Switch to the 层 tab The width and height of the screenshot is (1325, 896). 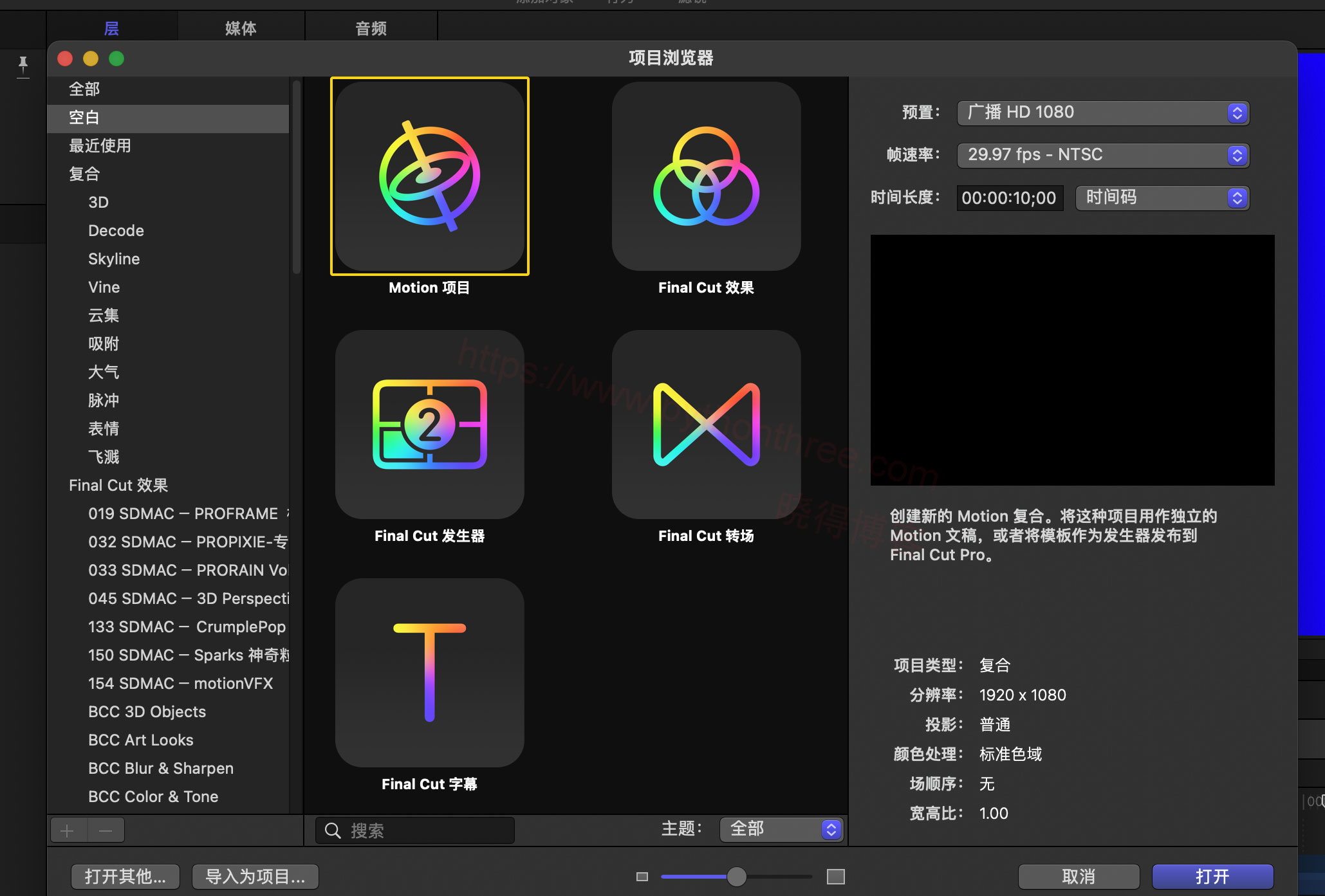111,28
